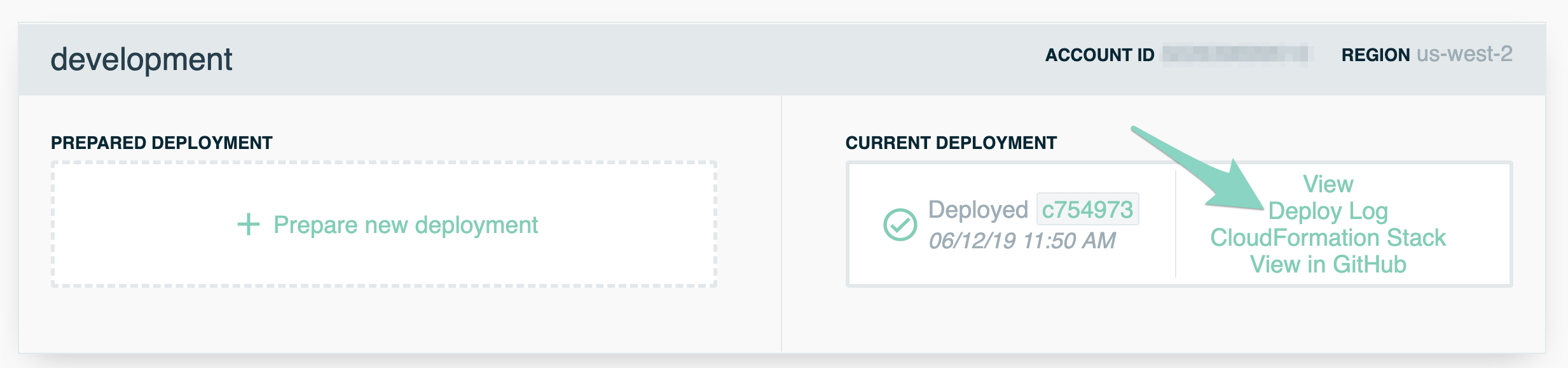Click commit hash badge c754973
This screenshot has height=368, width=1568.
1087,209
